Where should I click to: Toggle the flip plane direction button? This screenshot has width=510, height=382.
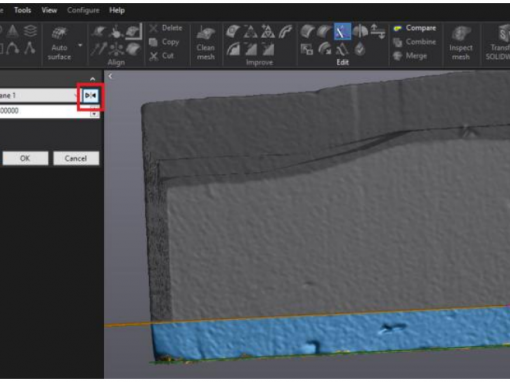pyautogui.click(x=91, y=96)
